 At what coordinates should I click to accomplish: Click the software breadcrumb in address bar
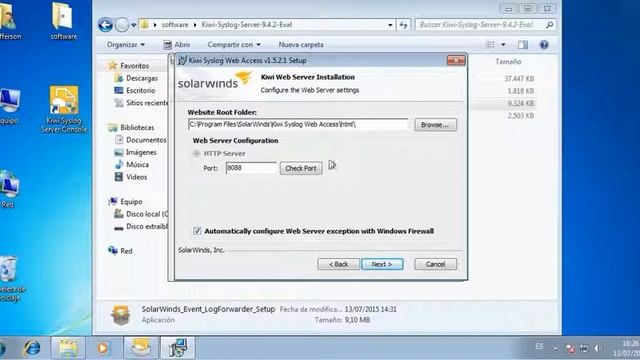[175, 25]
